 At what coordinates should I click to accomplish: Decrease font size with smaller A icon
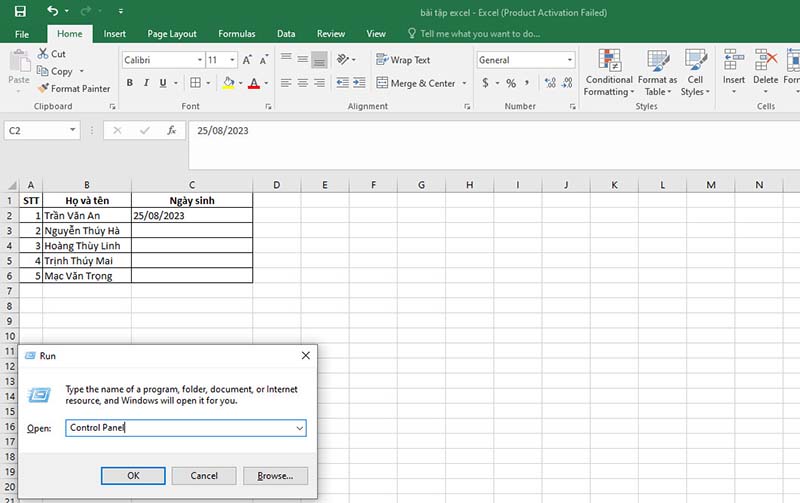coord(264,60)
